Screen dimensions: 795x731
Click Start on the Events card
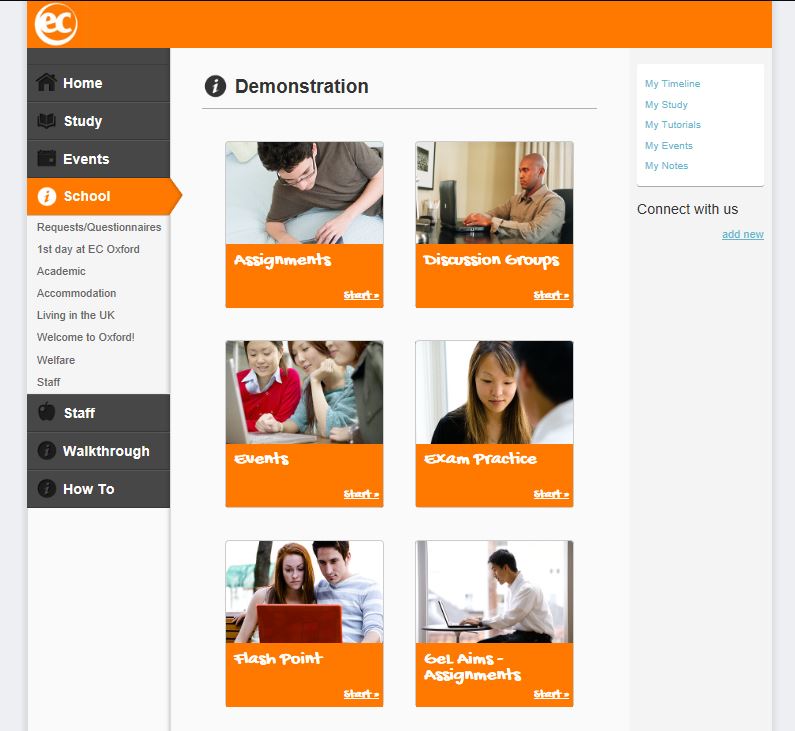click(x=361, y=494)
